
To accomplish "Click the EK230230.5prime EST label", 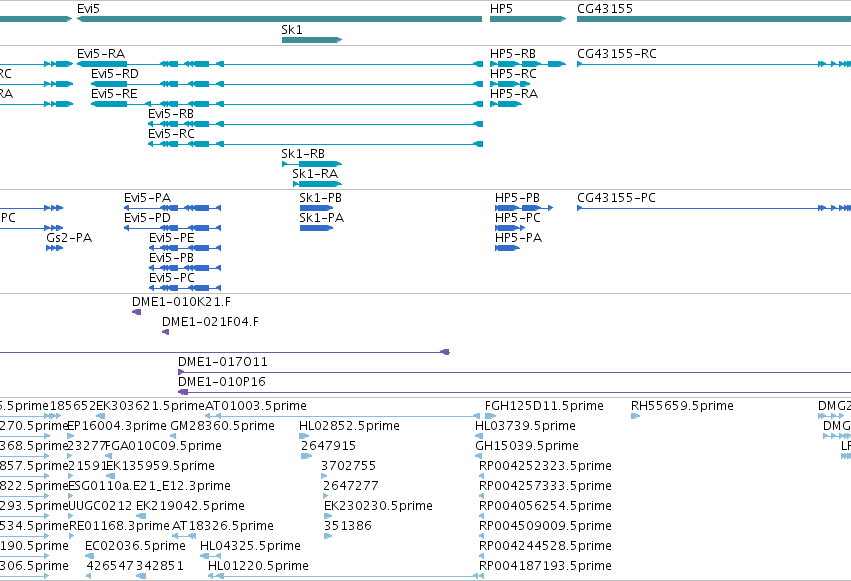I will coord(378,506).
